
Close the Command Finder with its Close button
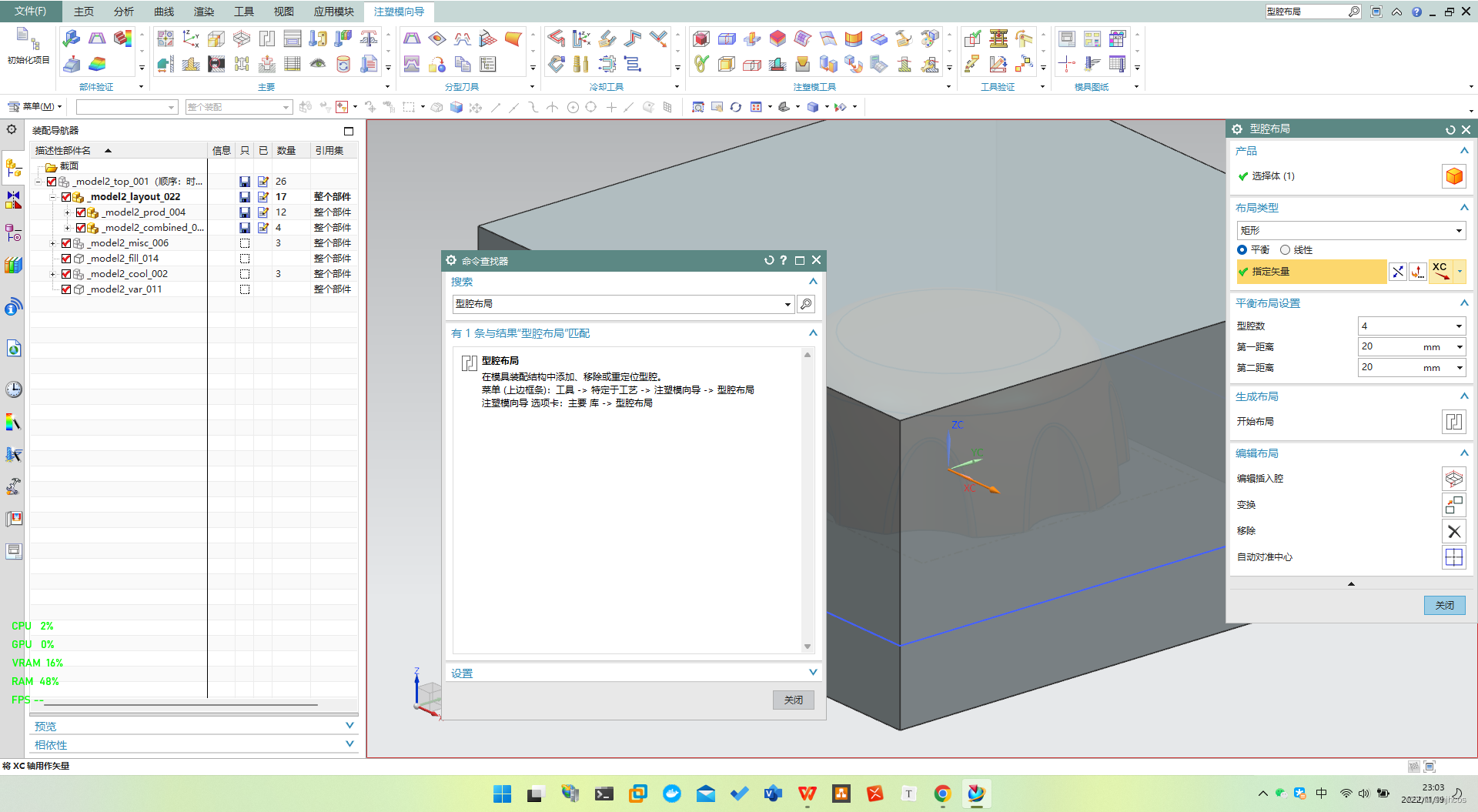pos(793,700)
